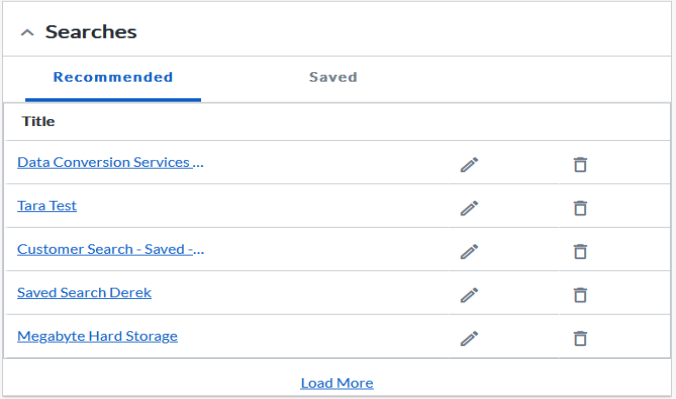Click pencil icon for Tara Test

coord(469,208)
